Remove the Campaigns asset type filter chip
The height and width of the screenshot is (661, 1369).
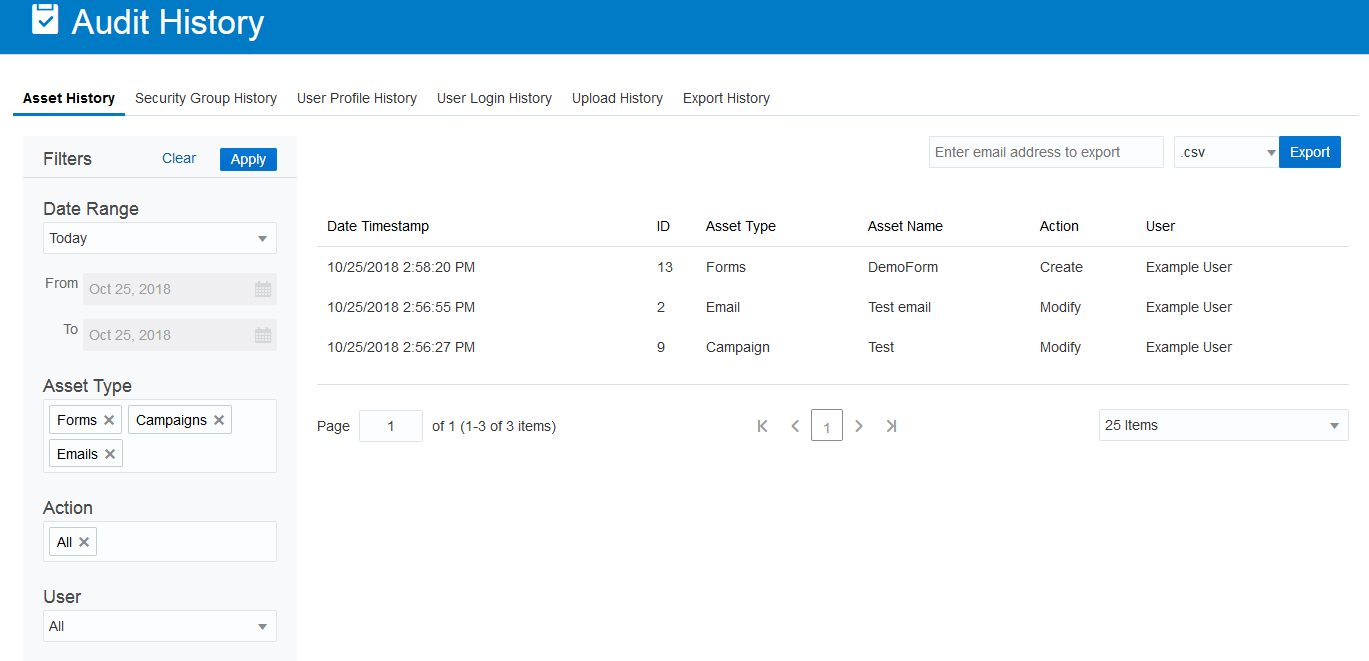click(x=219, y=419)
